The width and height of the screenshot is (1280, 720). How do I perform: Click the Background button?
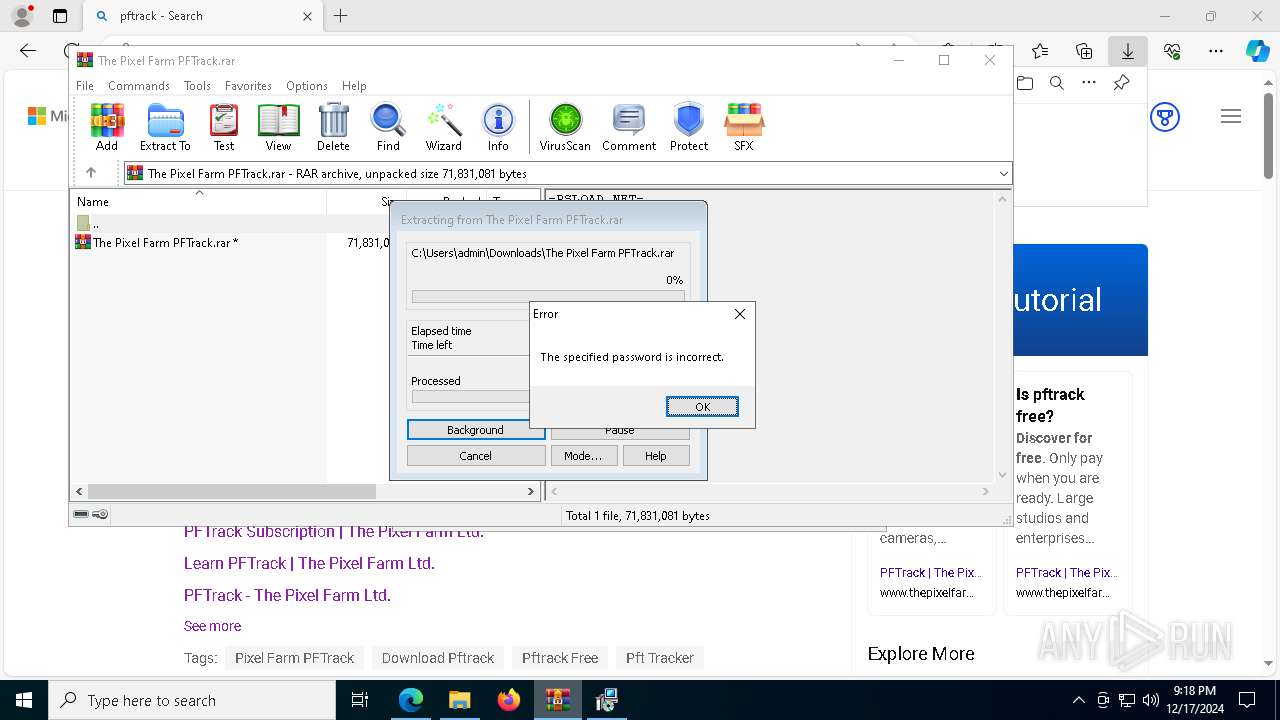pos(476,430)
